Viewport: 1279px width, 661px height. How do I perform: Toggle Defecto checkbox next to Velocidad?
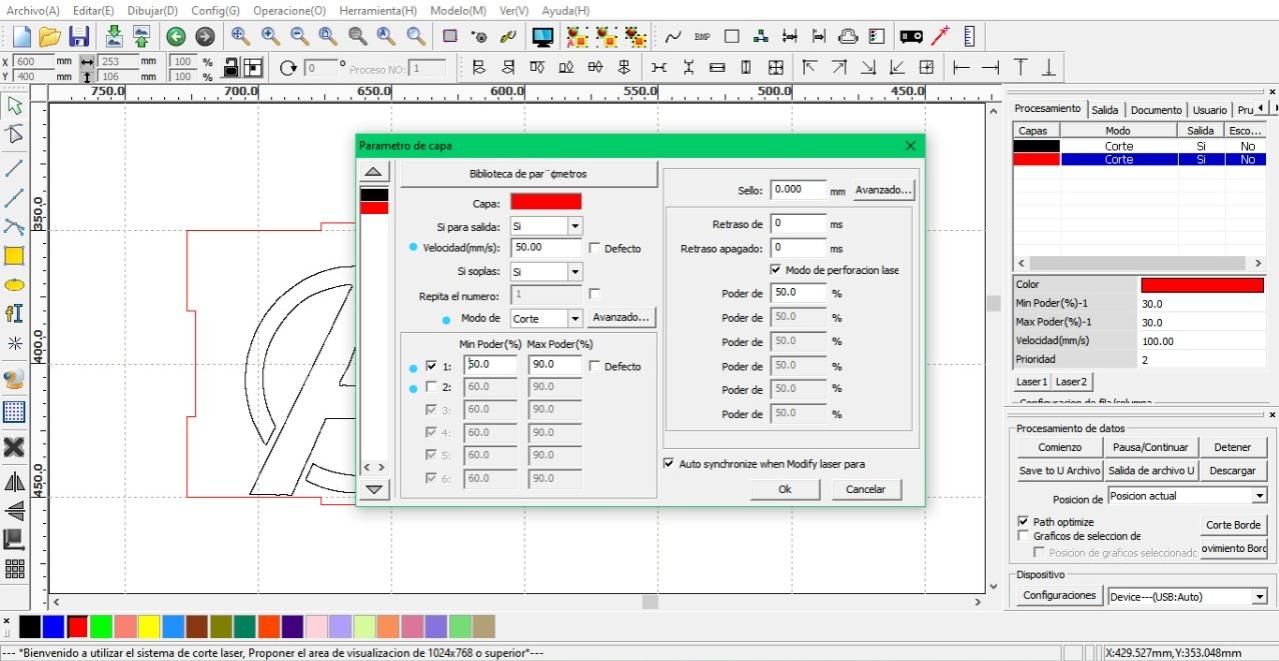595,248
